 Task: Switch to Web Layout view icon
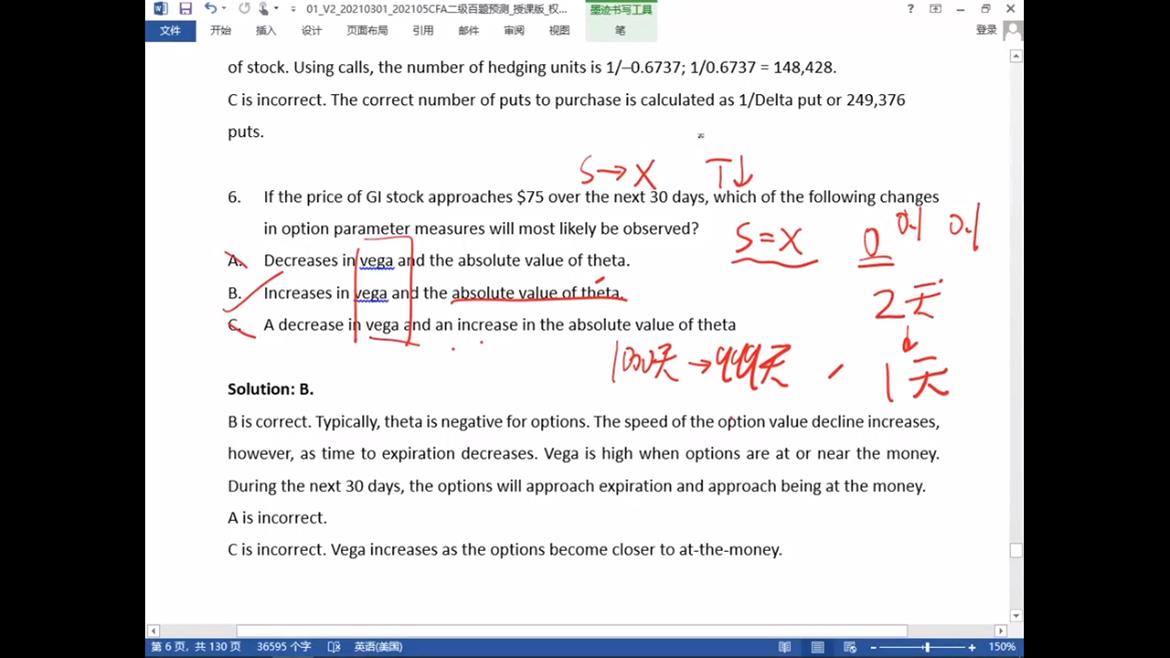(x=849, y=647)
